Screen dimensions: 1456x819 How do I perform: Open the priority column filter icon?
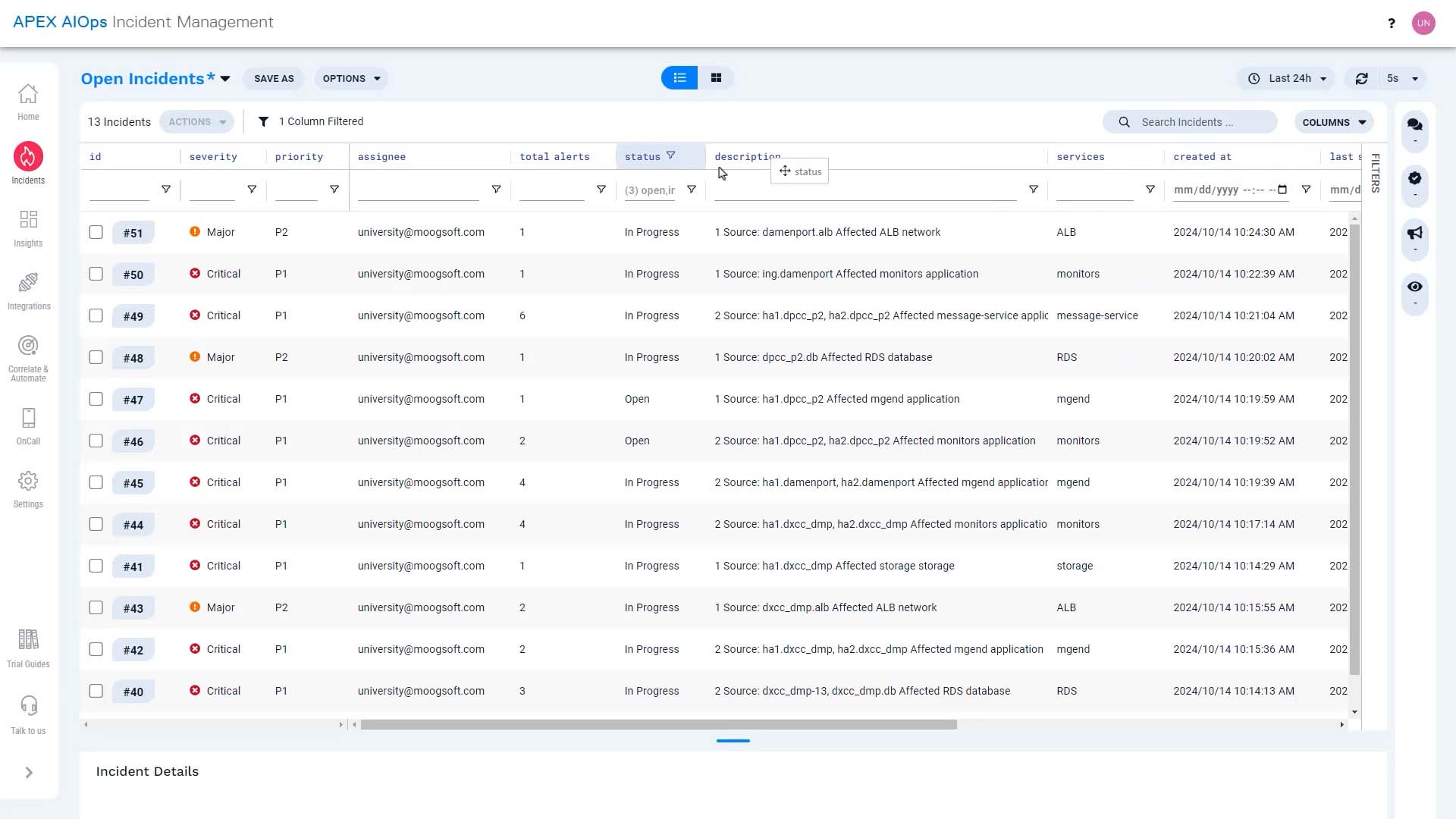tap(334, 190)
